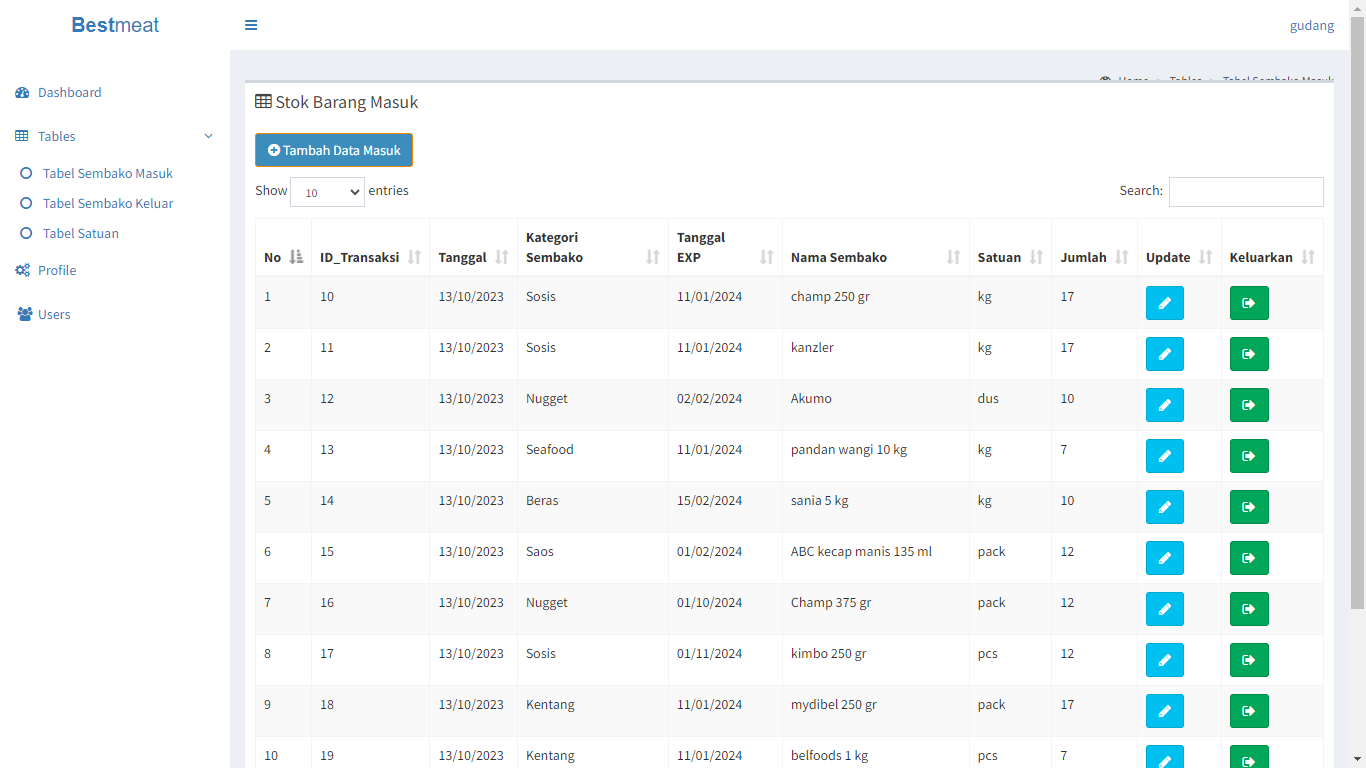Click edit icon for kimbo 250 gr
1366x768 pixels.
pos(1164,660)
